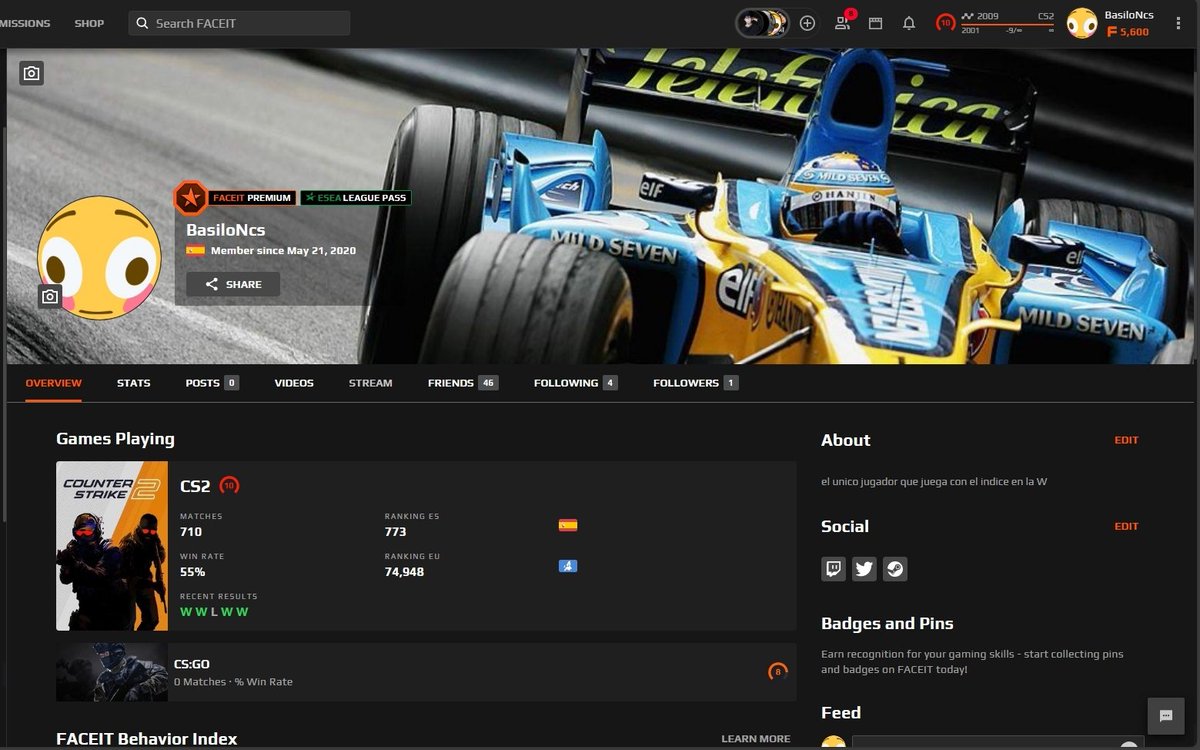
Task: Click the 5,600 FACEIT points balance
Action: pyautogui.click(x=1128, y=32)
